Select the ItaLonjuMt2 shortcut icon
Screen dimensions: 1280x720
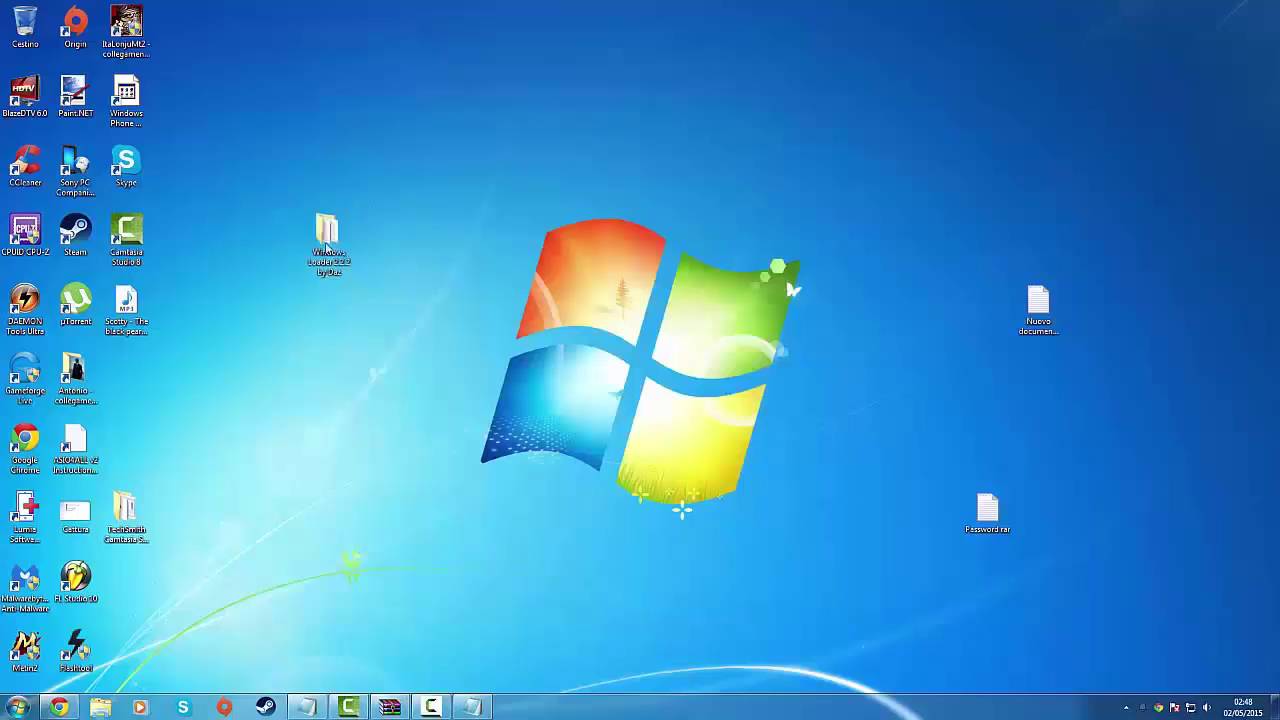point(126,32)
